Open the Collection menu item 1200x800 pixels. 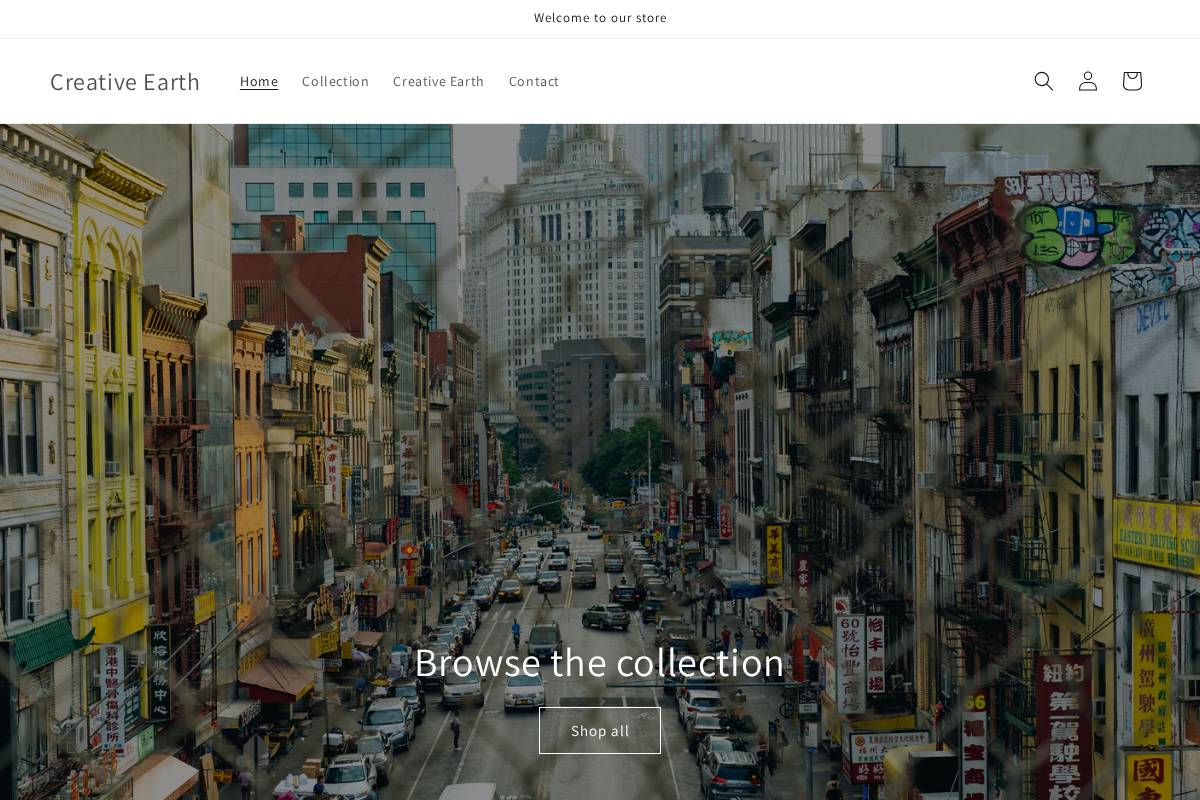click(x=335, y=81)
